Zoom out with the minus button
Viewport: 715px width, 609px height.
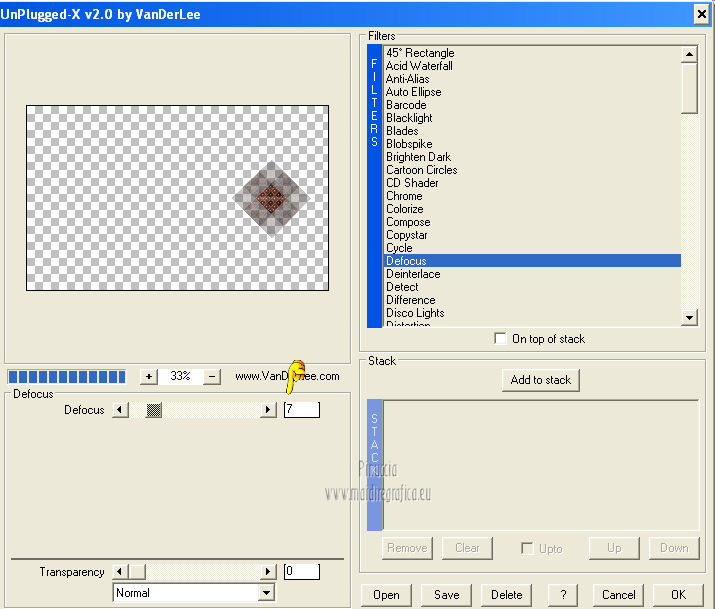tap(212, 377)
